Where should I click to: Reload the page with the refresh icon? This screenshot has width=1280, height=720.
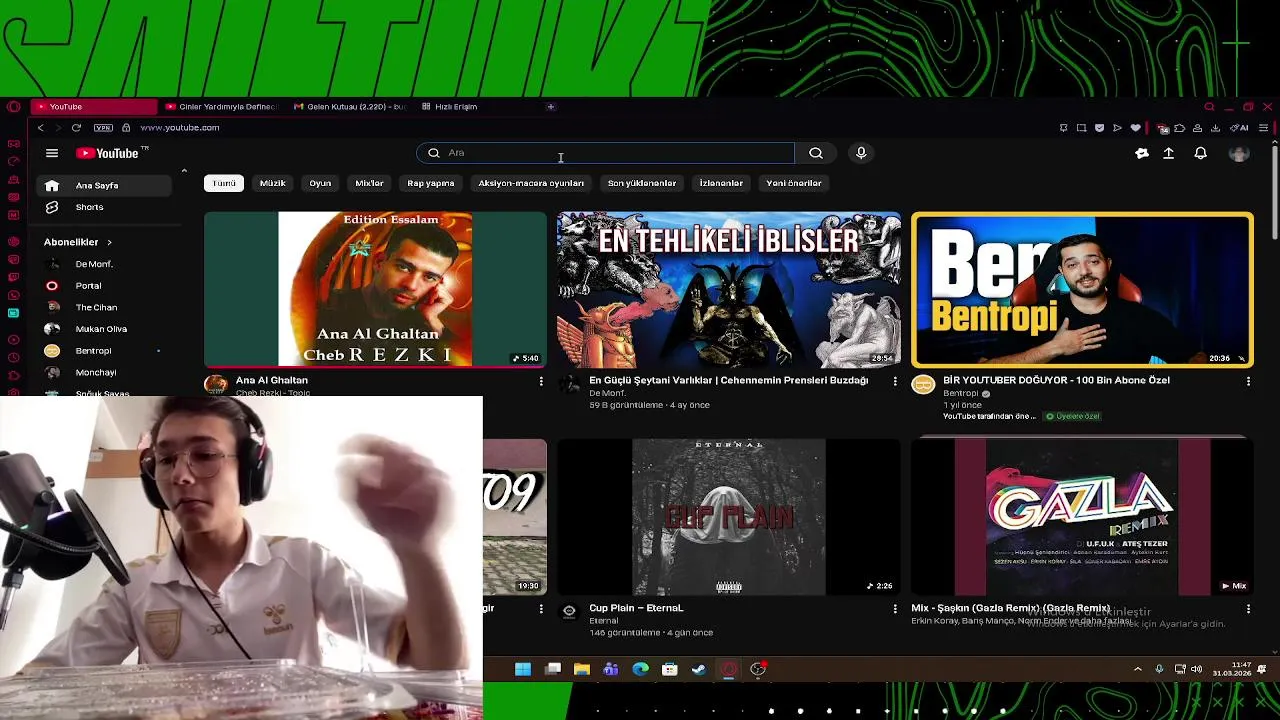(76, 128)
